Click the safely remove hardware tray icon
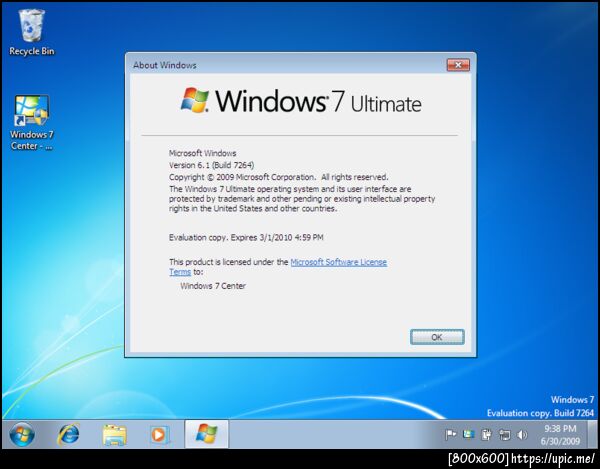The width and height of the screenshot is (600, 469). [x=486, y=435]
